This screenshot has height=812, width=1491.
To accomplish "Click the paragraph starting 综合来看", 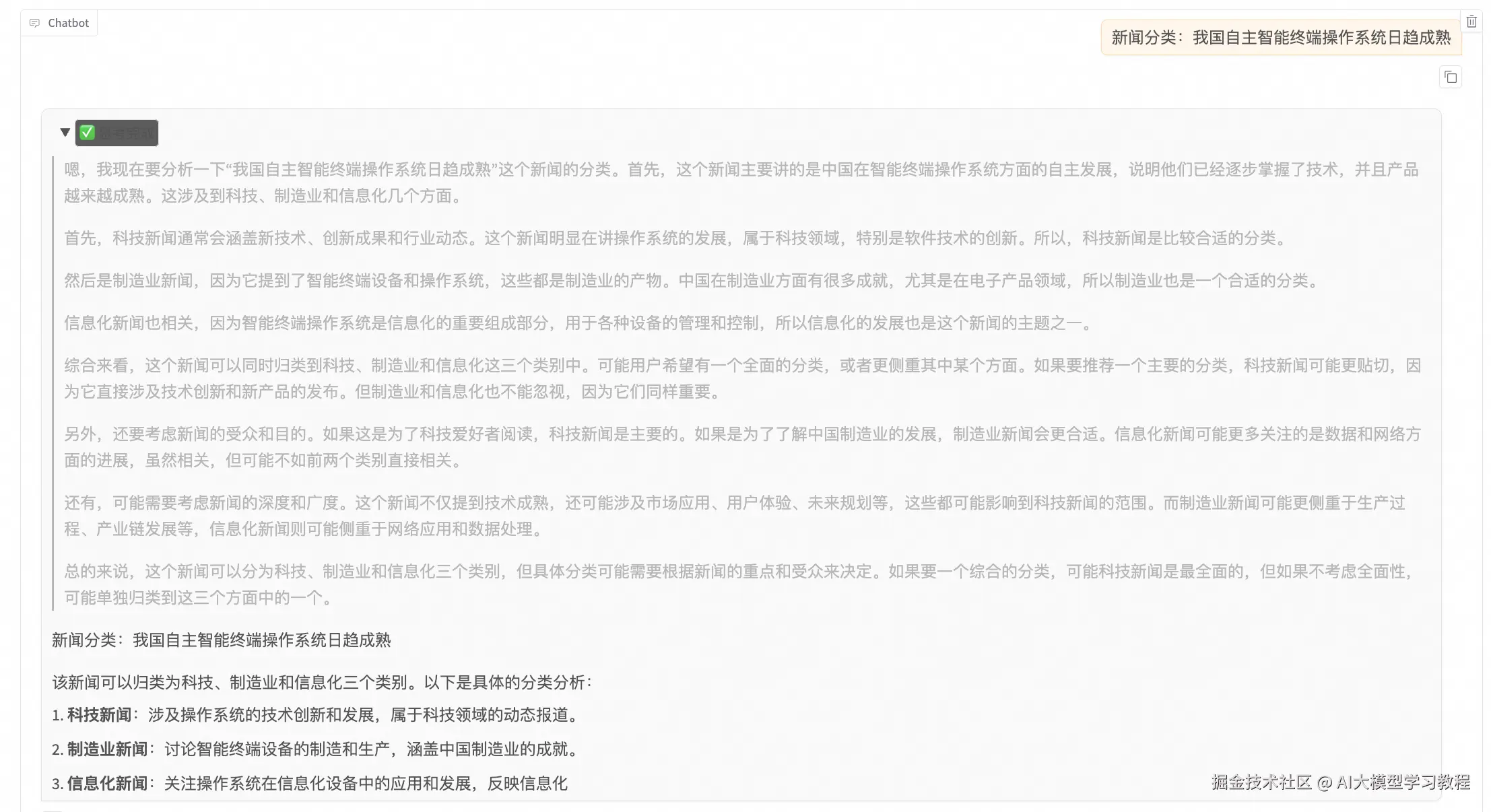I will click(742, 378).
